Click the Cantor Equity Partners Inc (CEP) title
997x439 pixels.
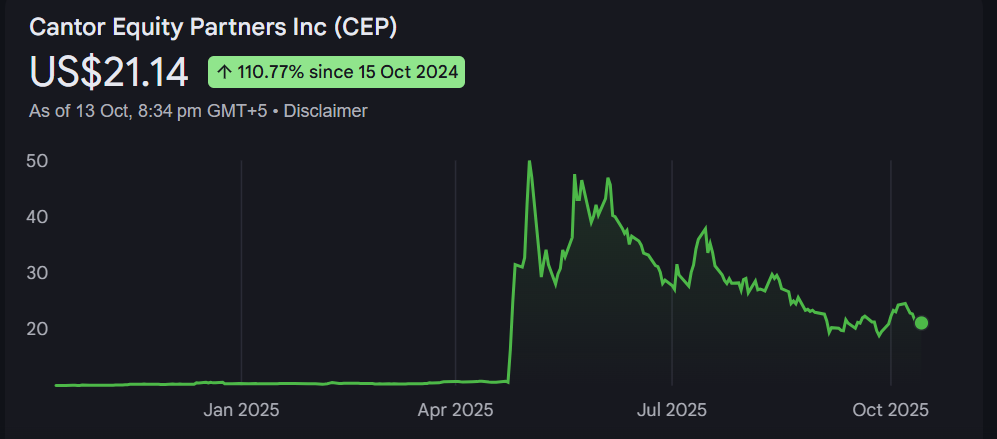[x=213, y=27]
